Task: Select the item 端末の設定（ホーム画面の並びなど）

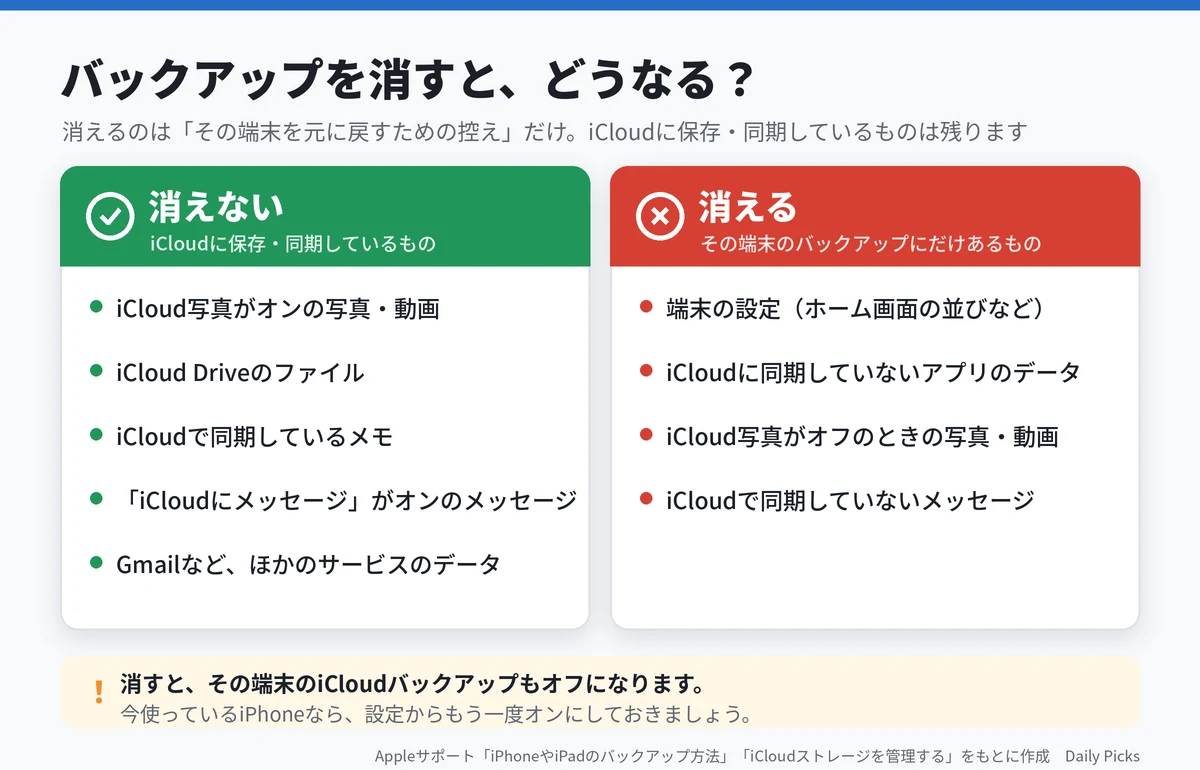Action: (856, 308)
